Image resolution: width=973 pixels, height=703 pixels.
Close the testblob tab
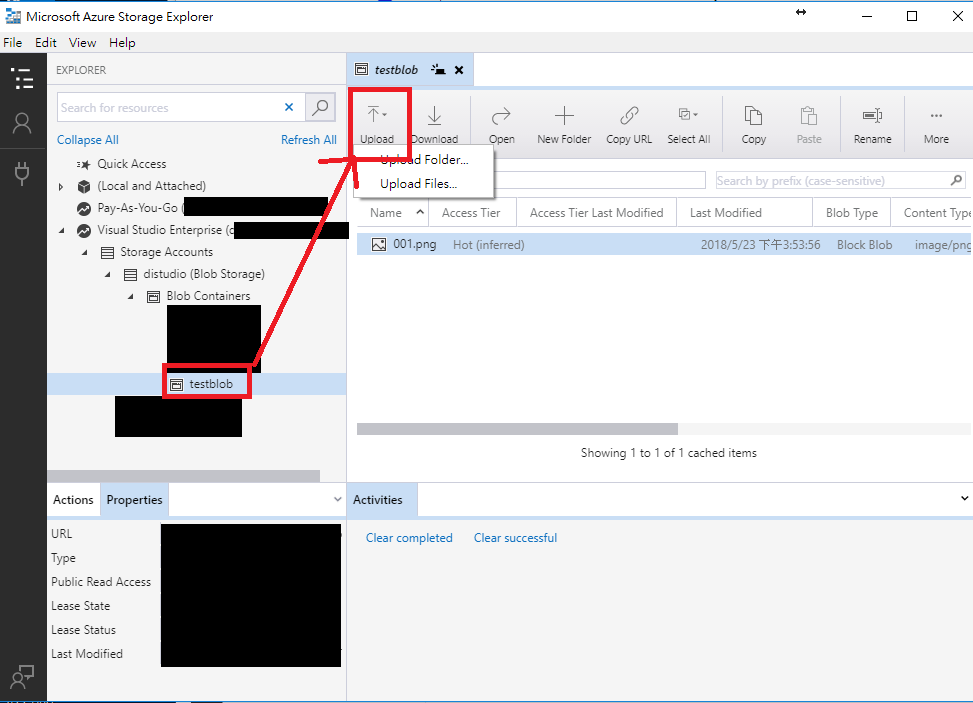(459, 70)
